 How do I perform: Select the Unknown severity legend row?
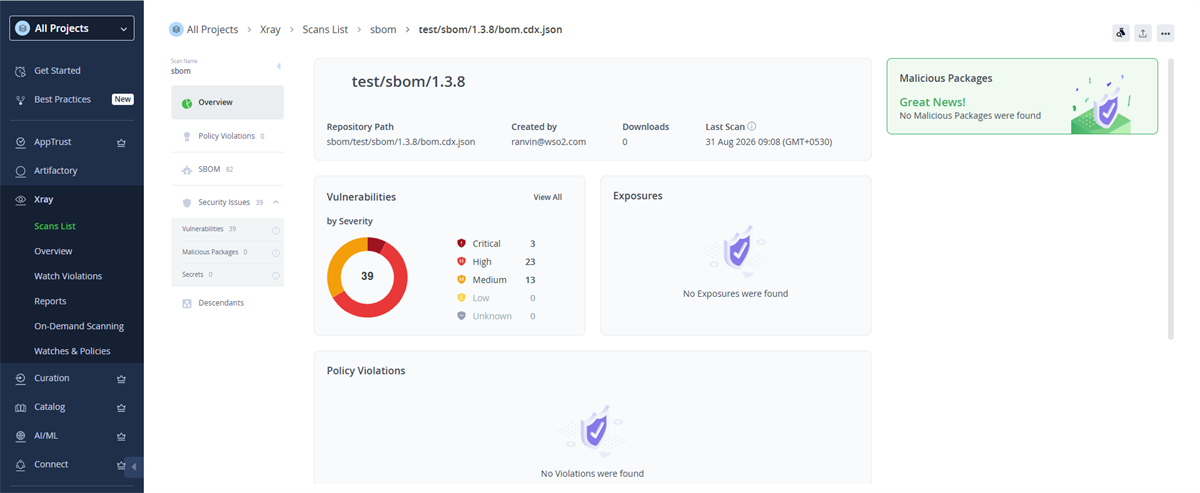(x=496, y=316)
